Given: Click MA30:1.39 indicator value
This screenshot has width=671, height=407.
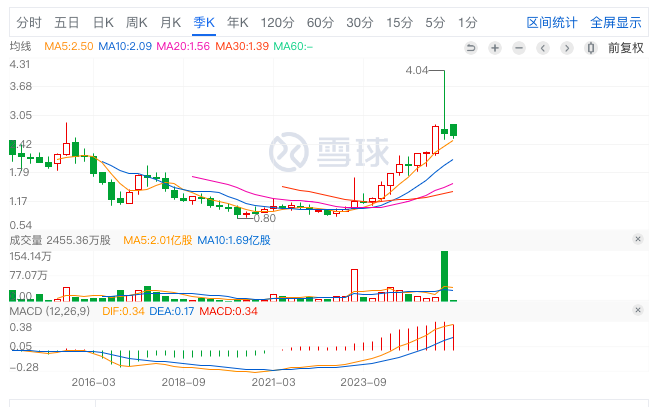Looking at the screenshot, I should pos(242,46).
